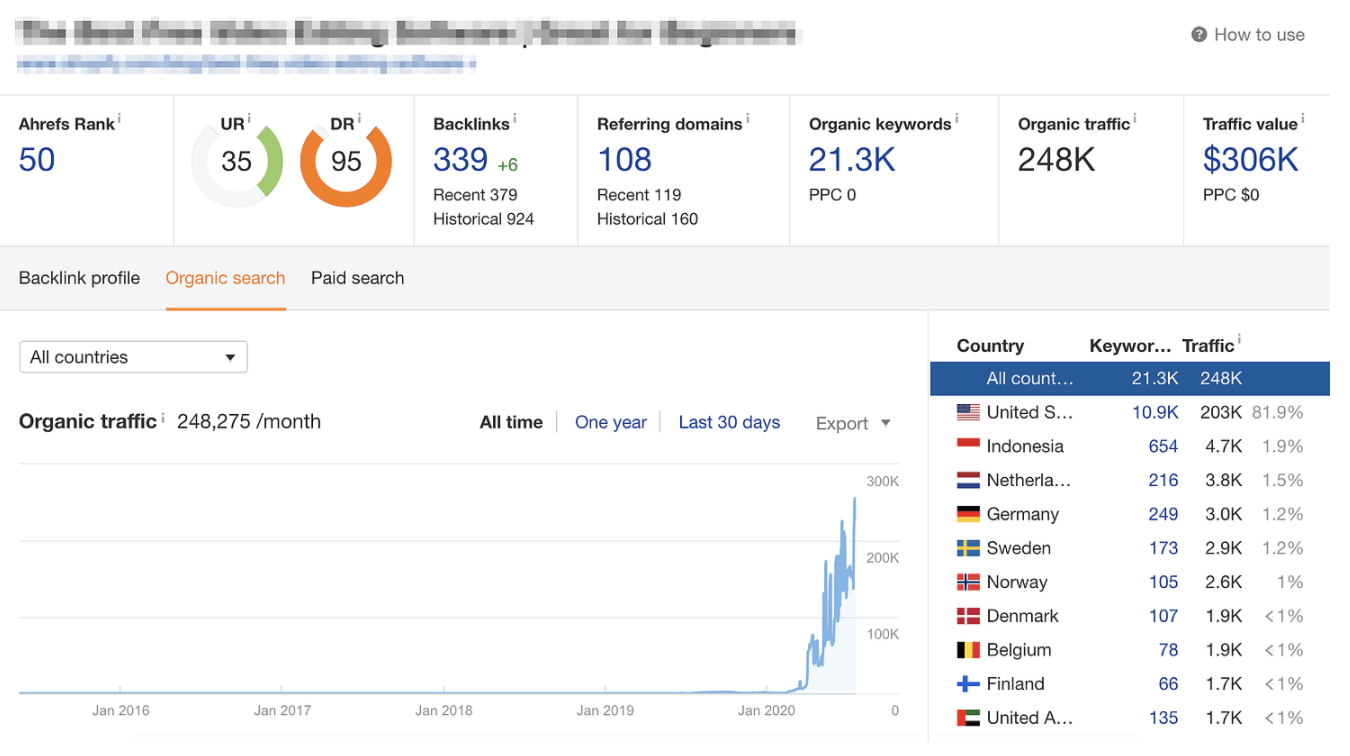
Task: Click the United States flag icon
Action: click(968, 412)
